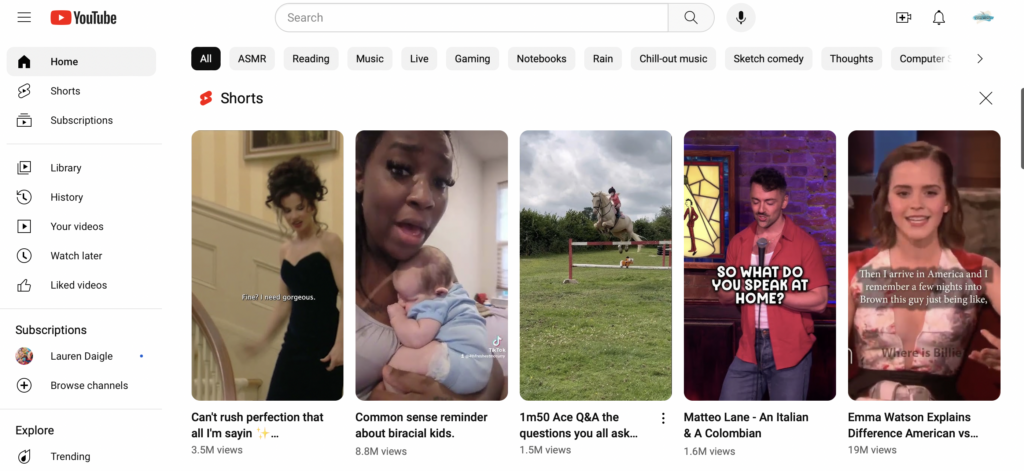1024x471 pixels.
Task: Click the '3.5M views' text
Action: click(217, 449)
